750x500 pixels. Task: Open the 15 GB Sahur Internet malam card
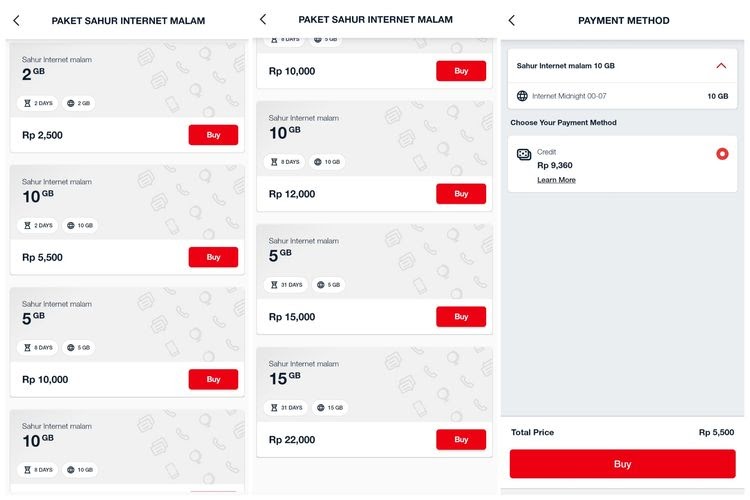[374, 385]
